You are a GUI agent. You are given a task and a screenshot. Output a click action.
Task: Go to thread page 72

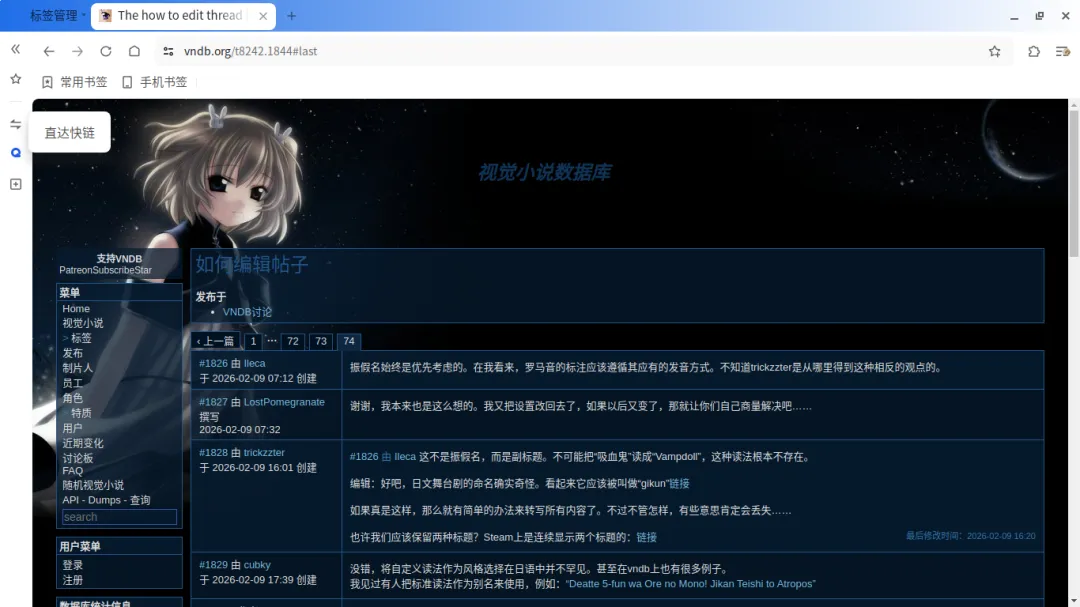[x=293, y=341]
